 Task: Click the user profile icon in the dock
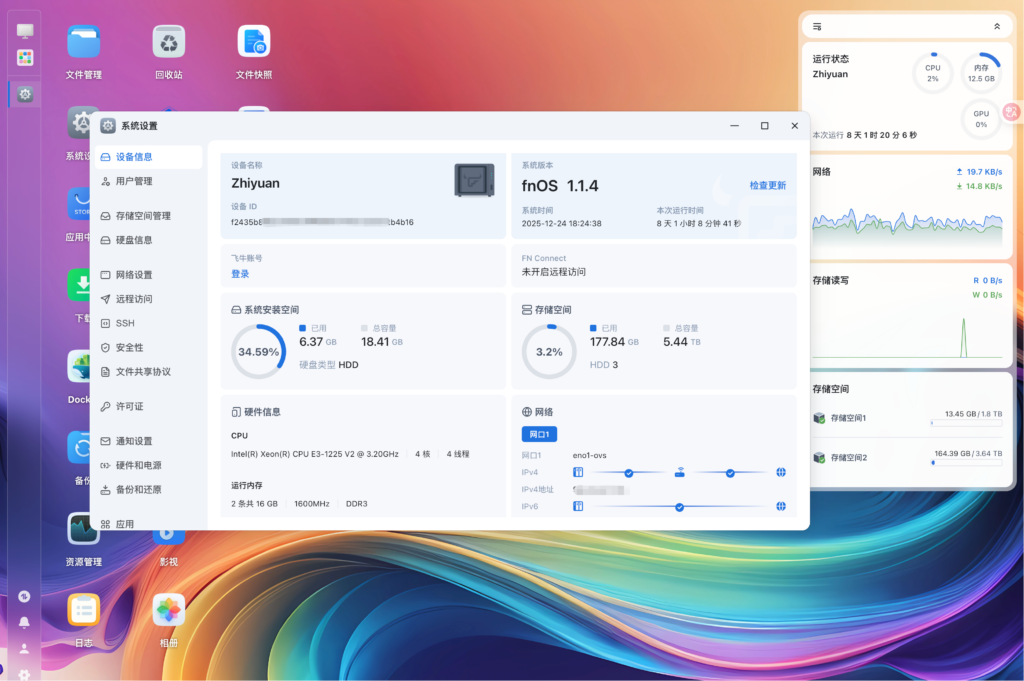pyautogui.click(x=24, y=648)
